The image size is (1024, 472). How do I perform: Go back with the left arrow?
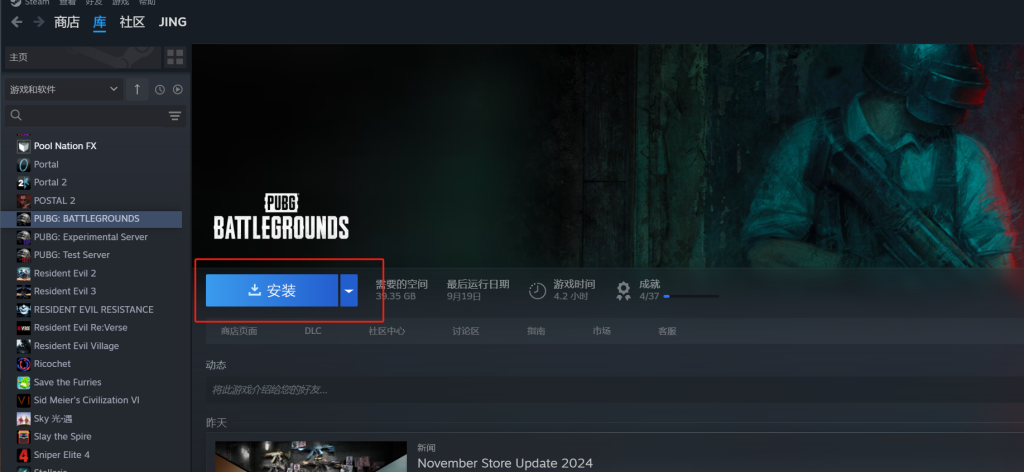(16, 22)
